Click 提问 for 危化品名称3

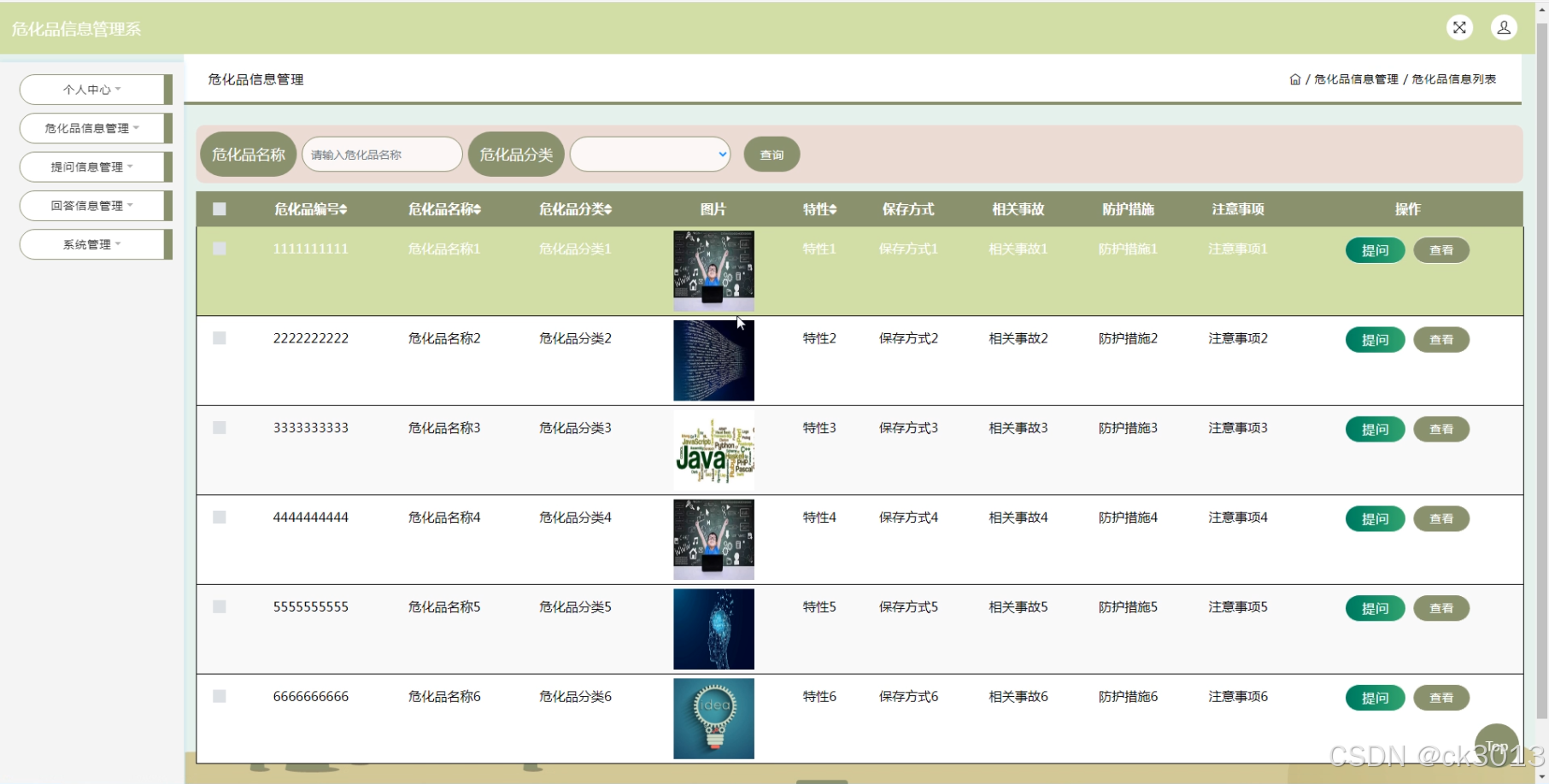click(x=1374, y=429)
